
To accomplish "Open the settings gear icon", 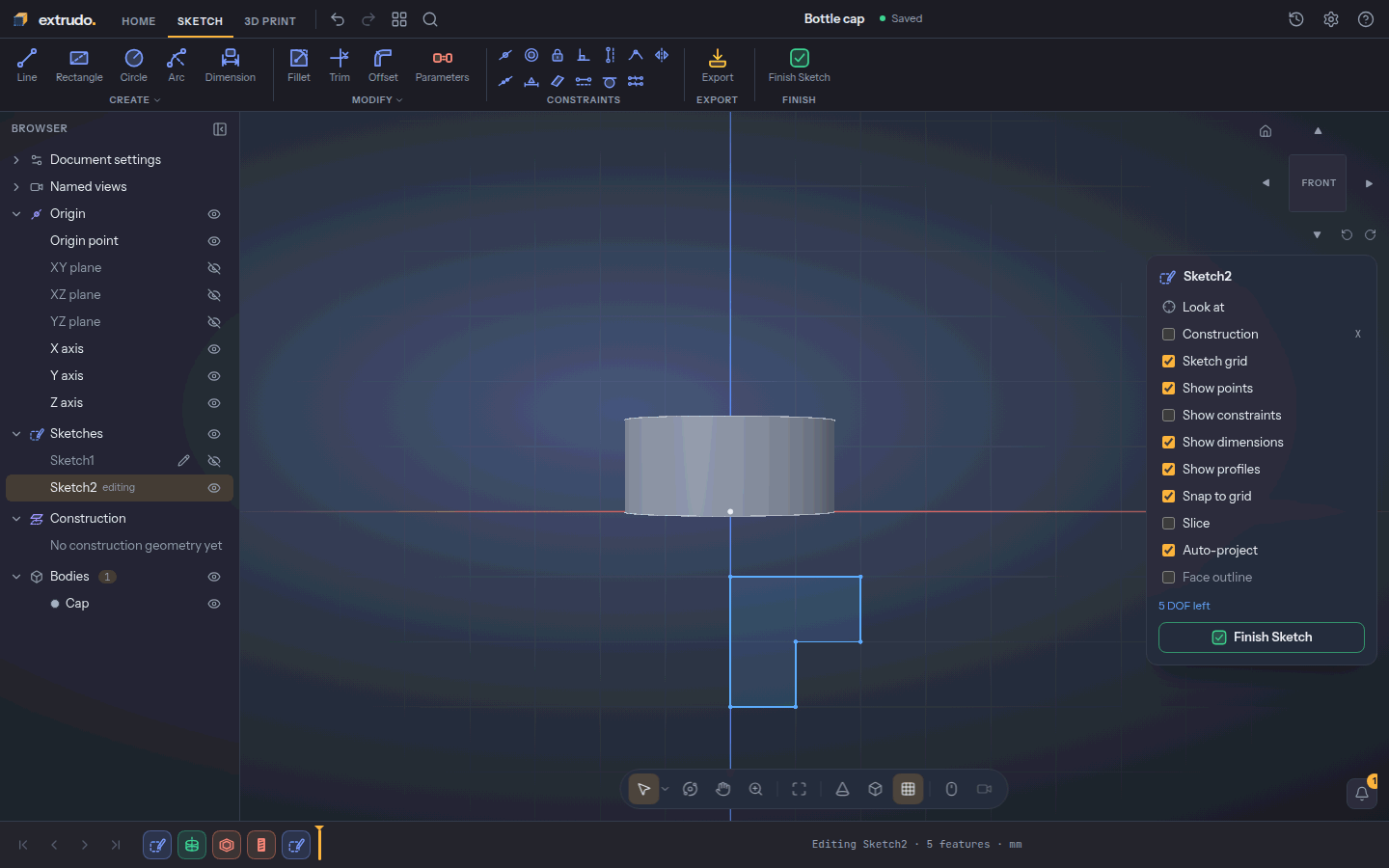I will pyautogui.click(x=1331, y=19).
